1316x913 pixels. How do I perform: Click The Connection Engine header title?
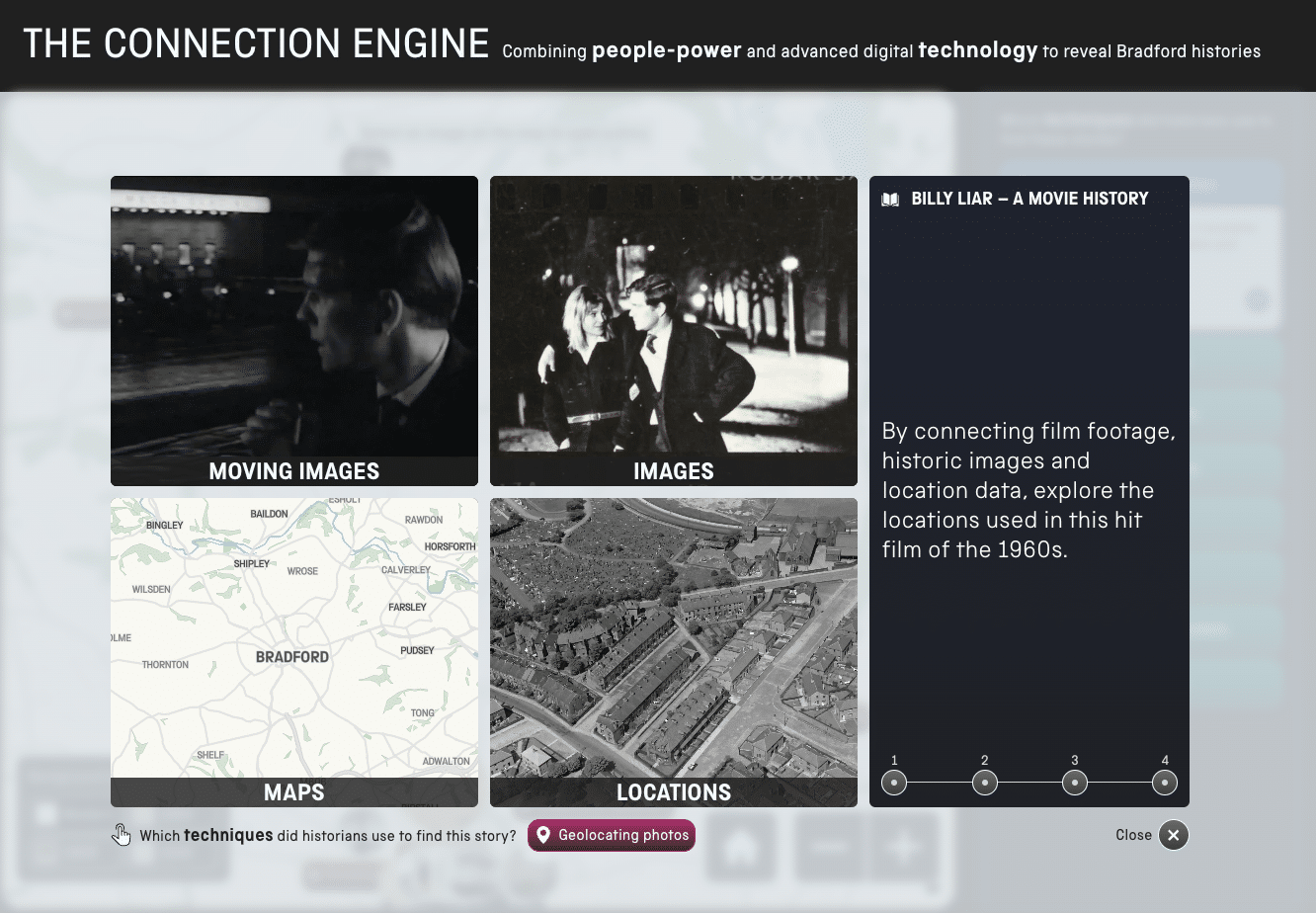(256, 44)
